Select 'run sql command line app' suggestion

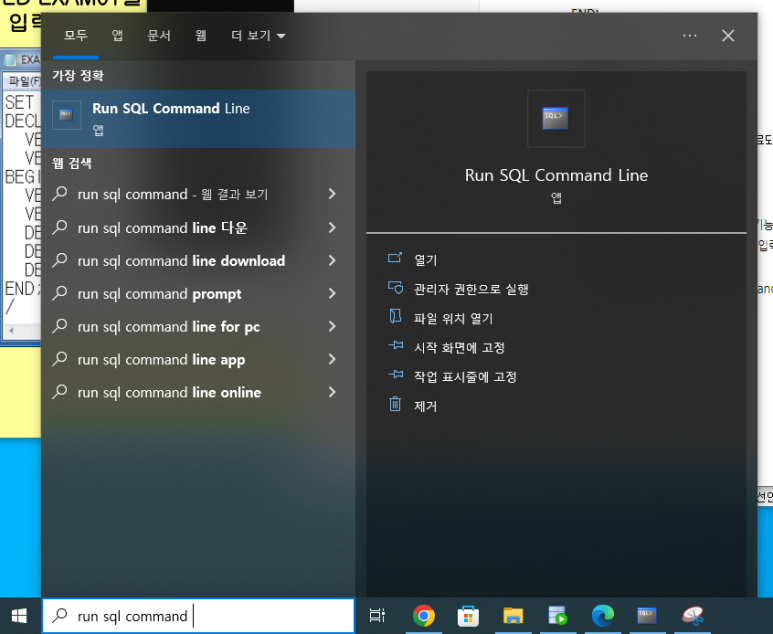coord(198,360)
